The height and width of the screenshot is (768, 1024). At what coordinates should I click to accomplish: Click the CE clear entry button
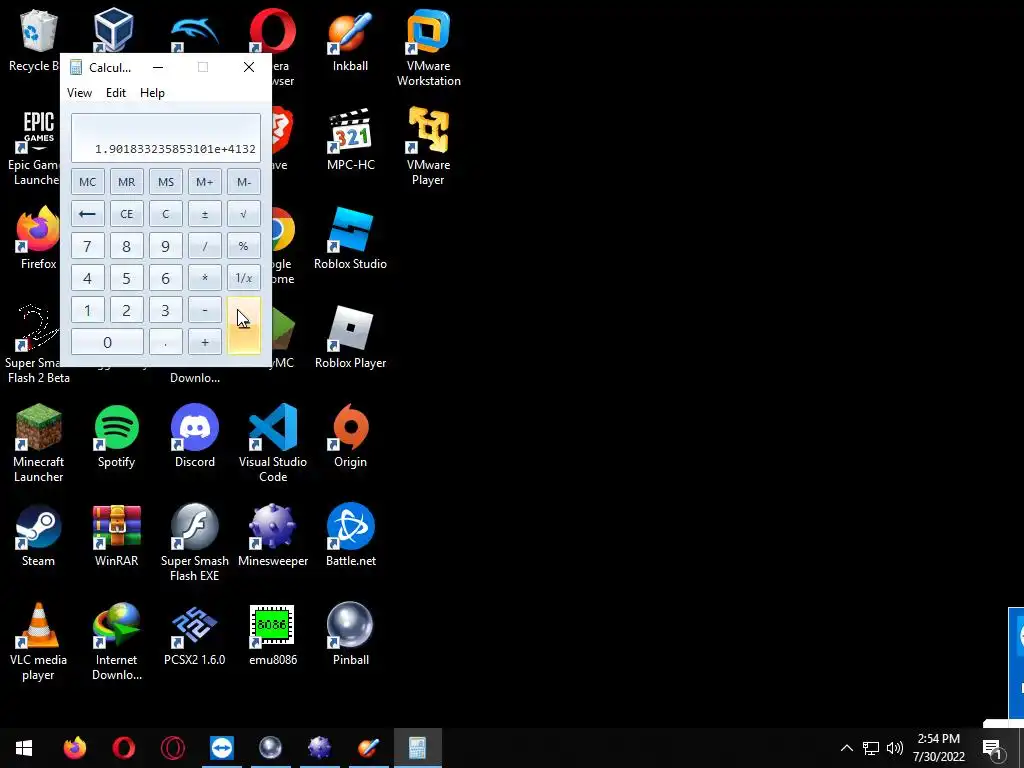pos(127,214)
